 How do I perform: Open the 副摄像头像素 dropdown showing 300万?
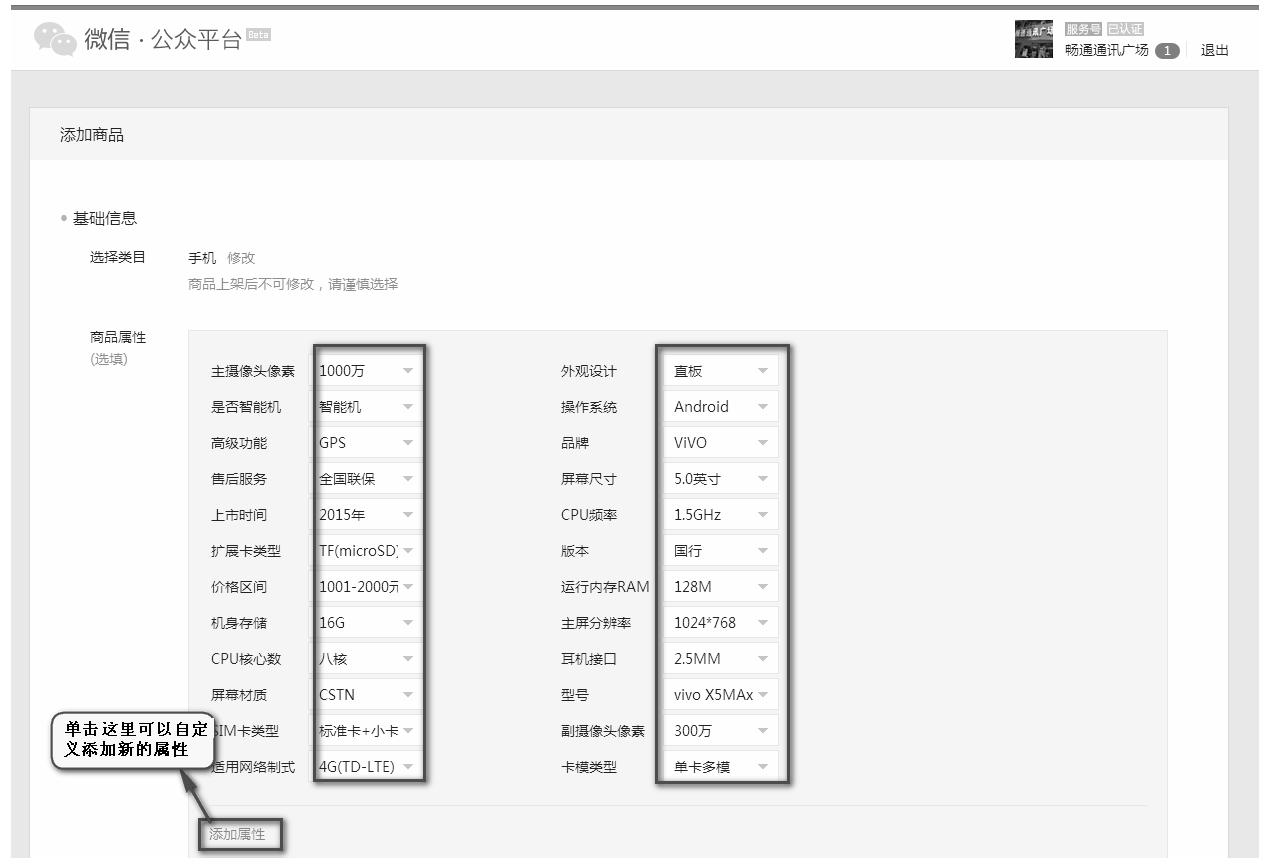(x=721, y=731)
